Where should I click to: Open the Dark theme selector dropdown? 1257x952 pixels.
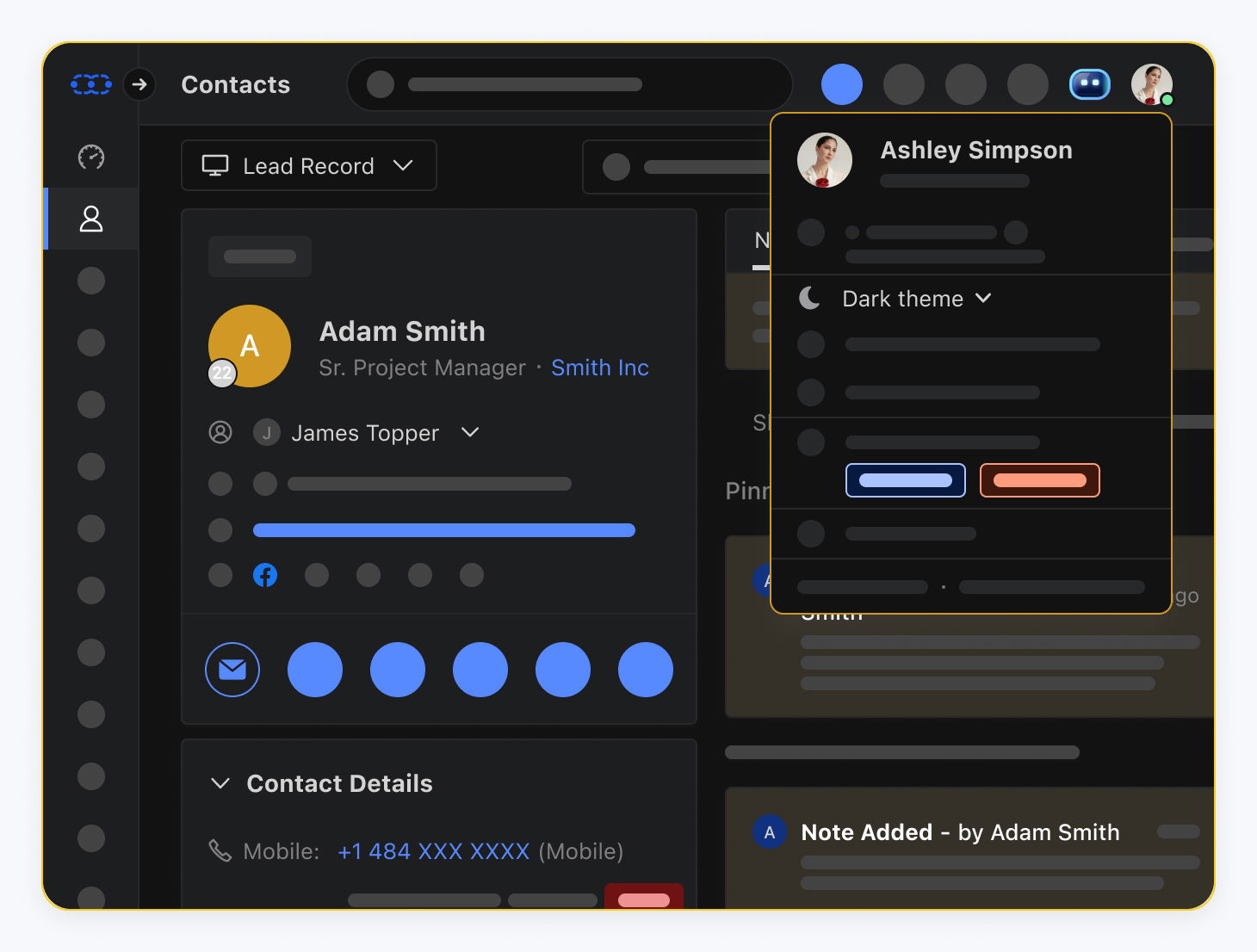(x=984, y=298)
